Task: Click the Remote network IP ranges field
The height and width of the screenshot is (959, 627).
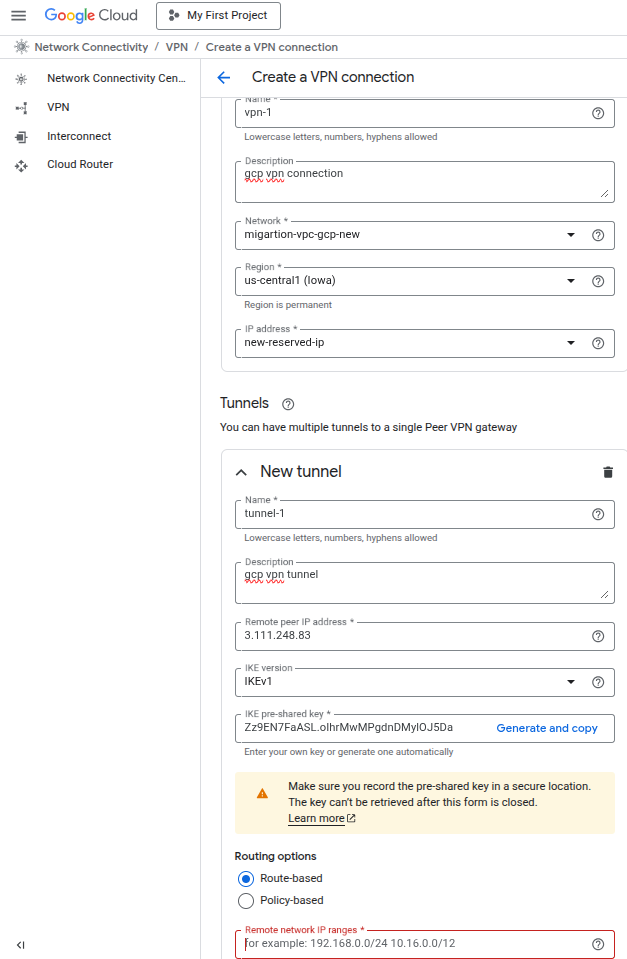Action: point(410,944)
